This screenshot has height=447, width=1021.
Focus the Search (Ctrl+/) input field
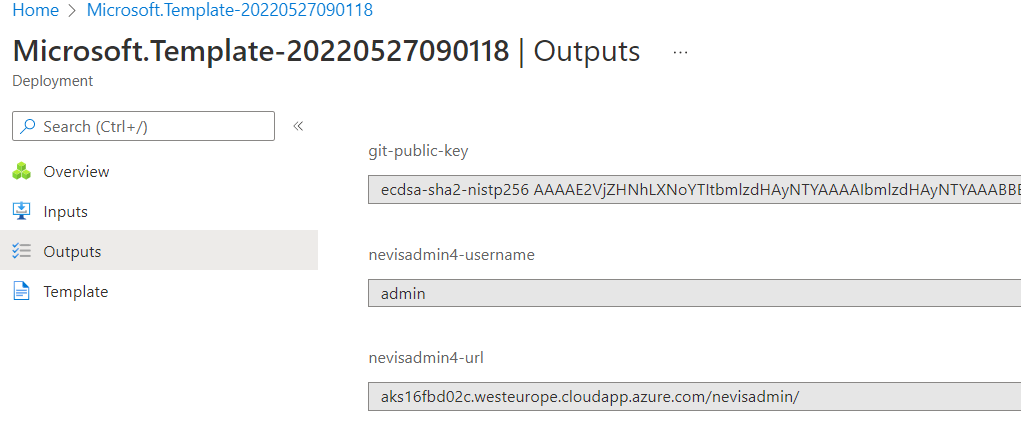(150, 127)
